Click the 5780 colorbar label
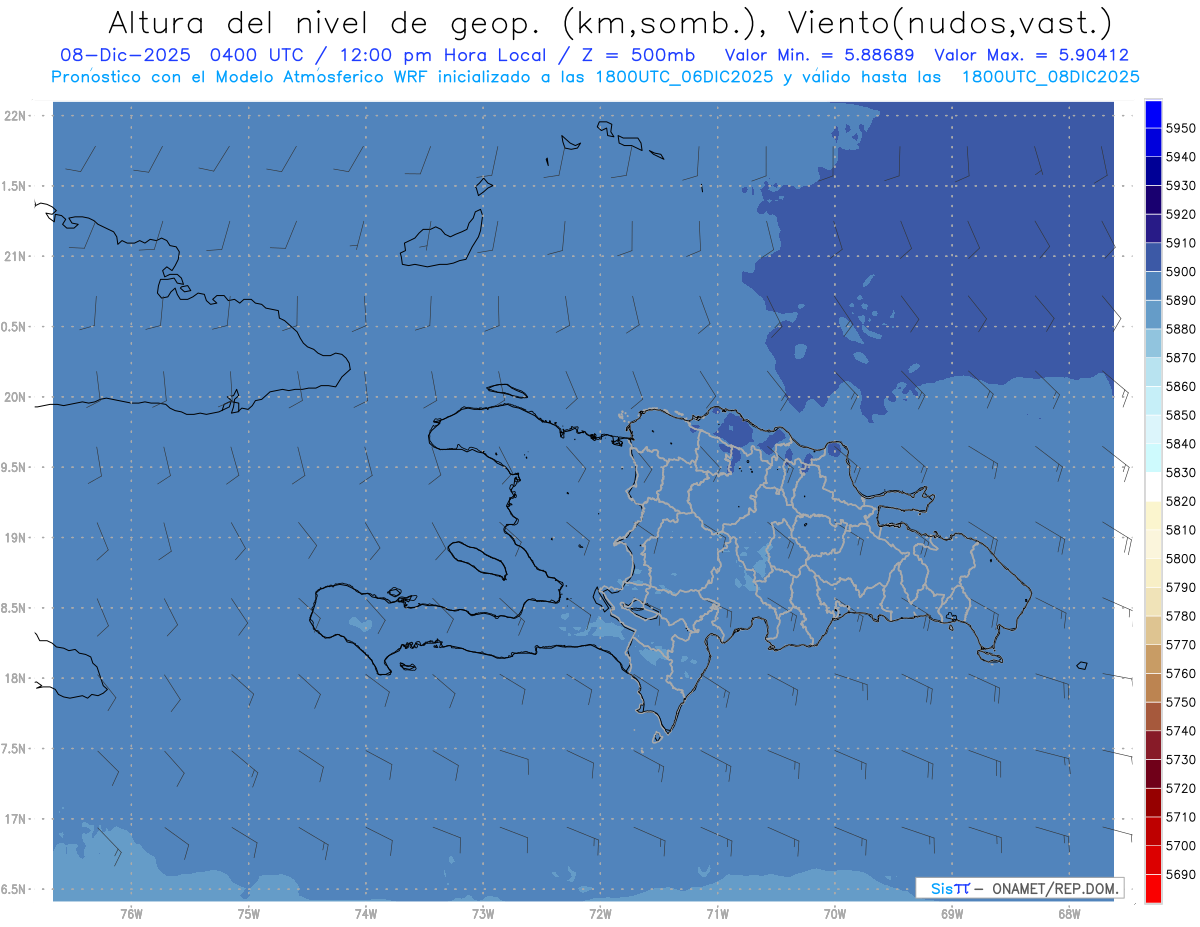The width and height of the screenshot is (1200, 927). [1180, 616]
